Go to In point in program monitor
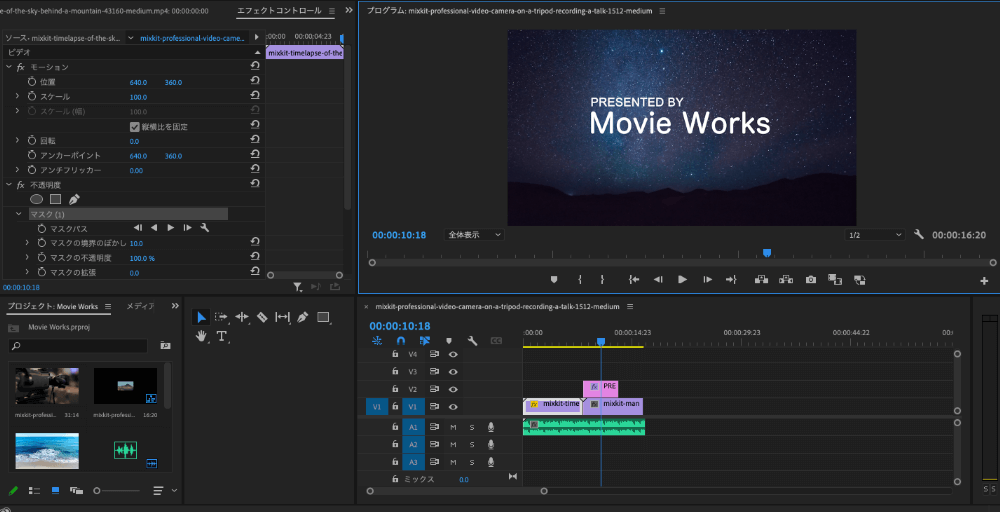The width and height of the screenshot is (1000, 512). [x=634, y=279]
